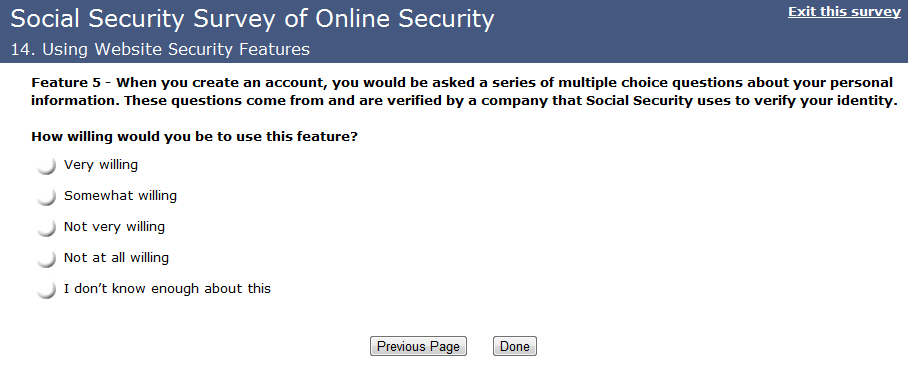Click the "Not very willing" label text
The width and height of the screenshot is (908, 387).
114,227
